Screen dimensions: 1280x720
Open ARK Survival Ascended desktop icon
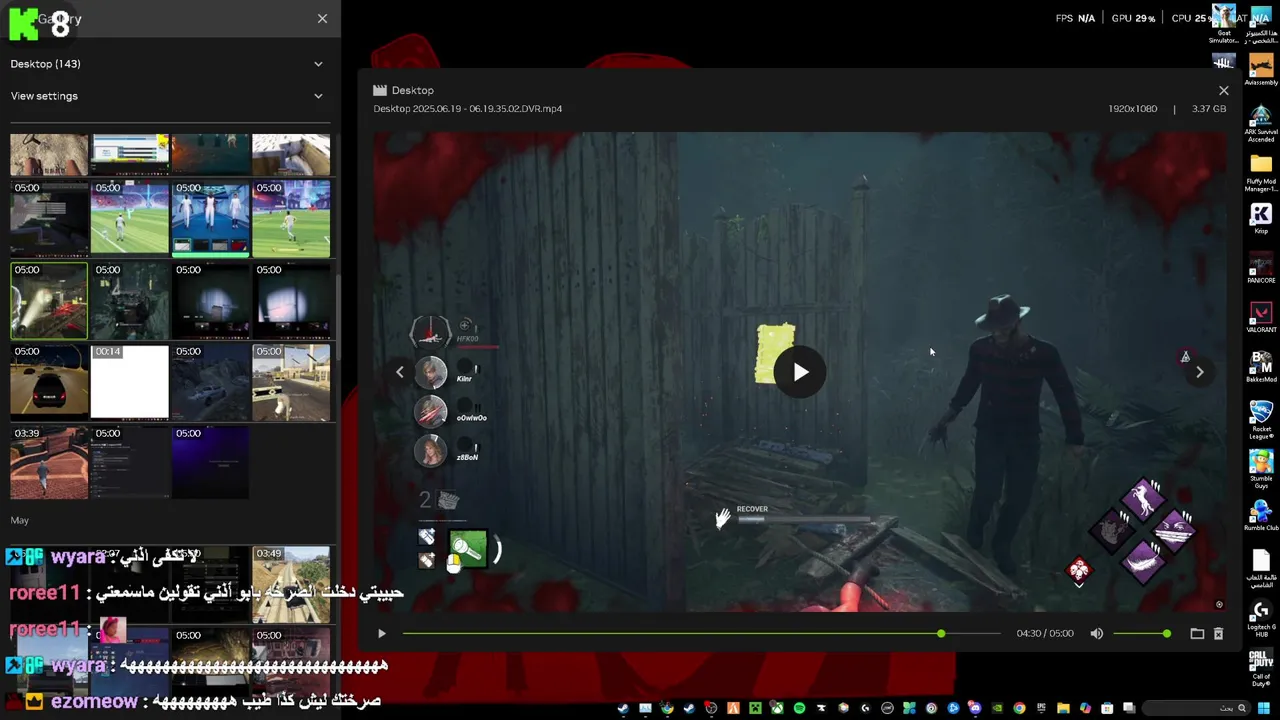[1261, 124]
